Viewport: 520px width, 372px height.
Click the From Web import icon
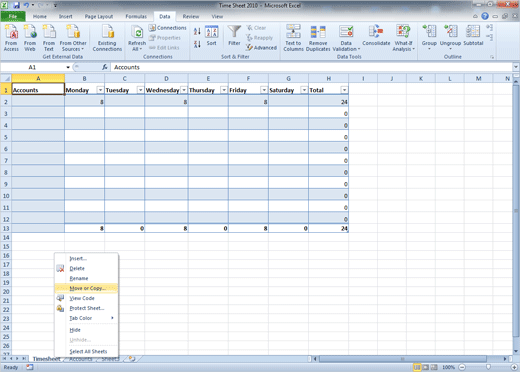(x=30, y=38)
